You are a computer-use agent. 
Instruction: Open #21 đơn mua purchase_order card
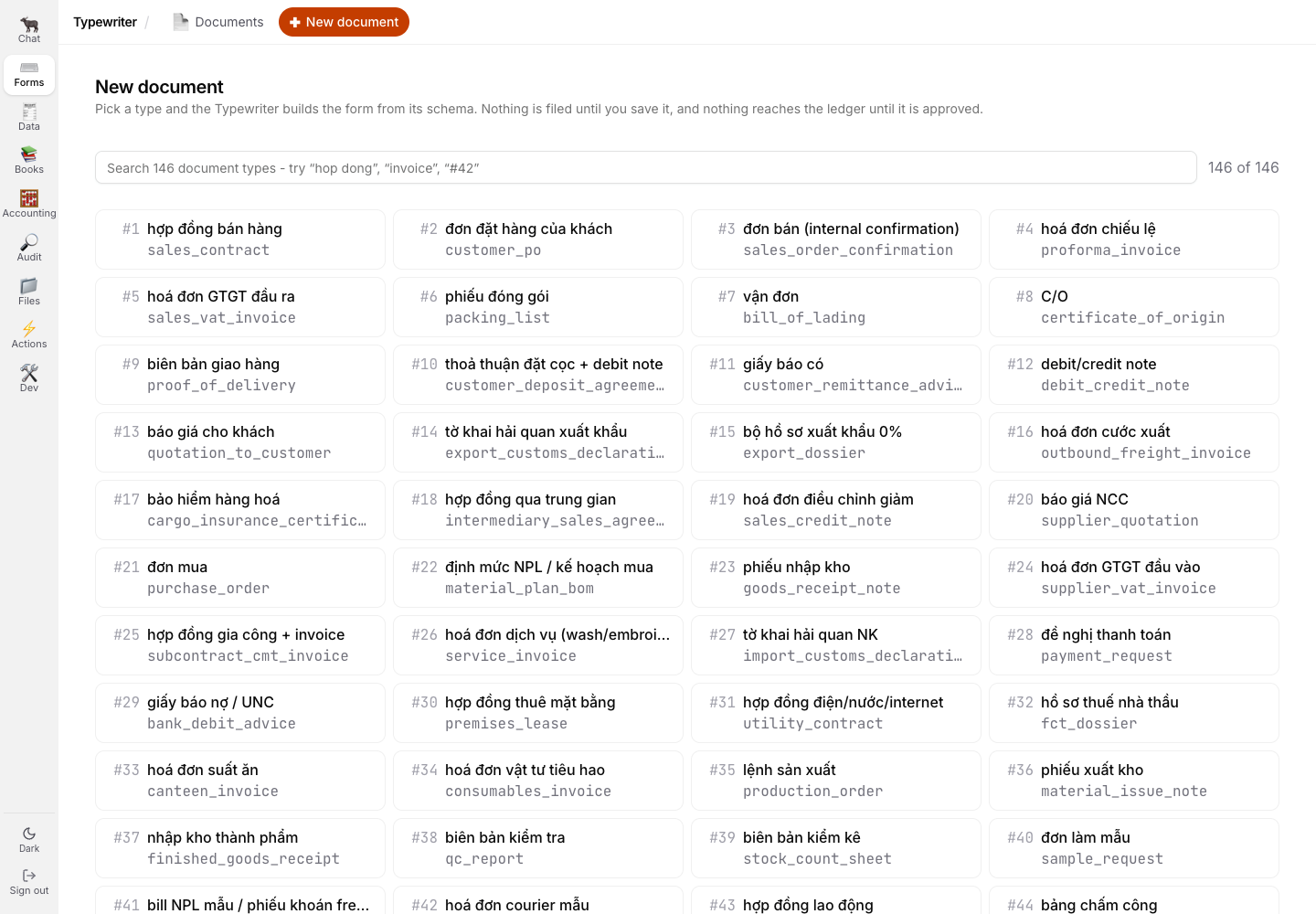240,578
